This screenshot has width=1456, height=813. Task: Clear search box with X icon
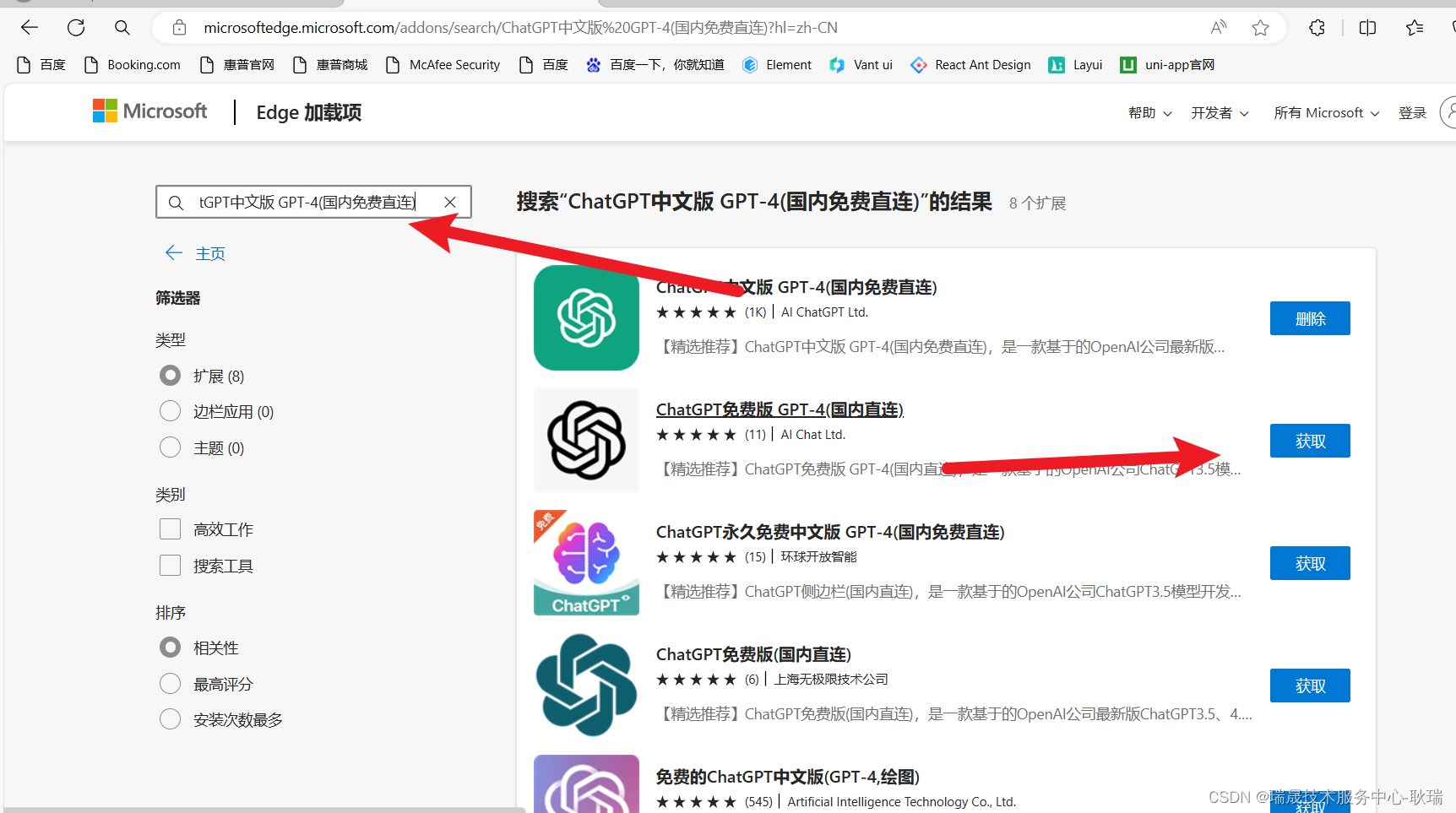coord(450,203)
